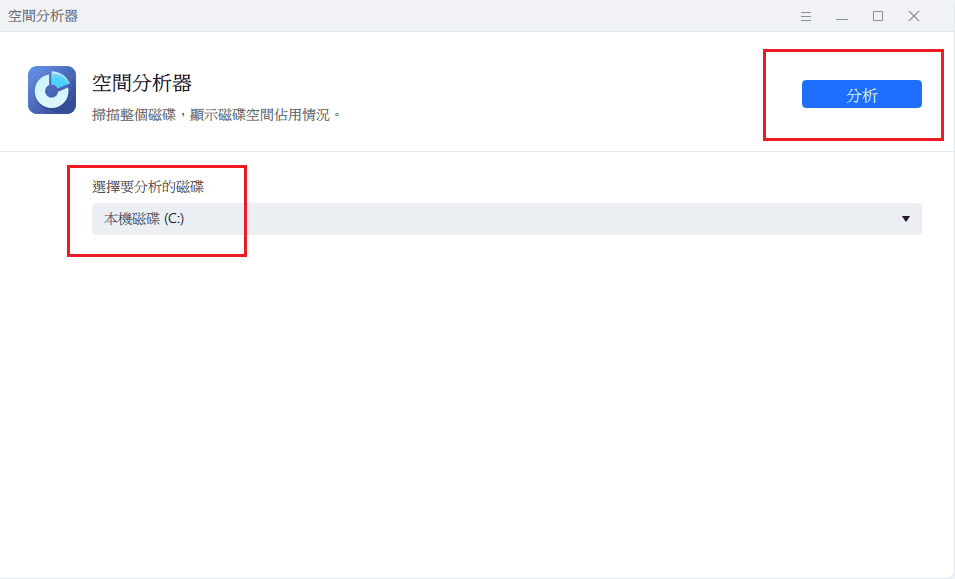Select the 本機磁碟 (C:) text in the combo box
Image resolution: width=955 pixels, height=579 pixels.
coord(144,219)
